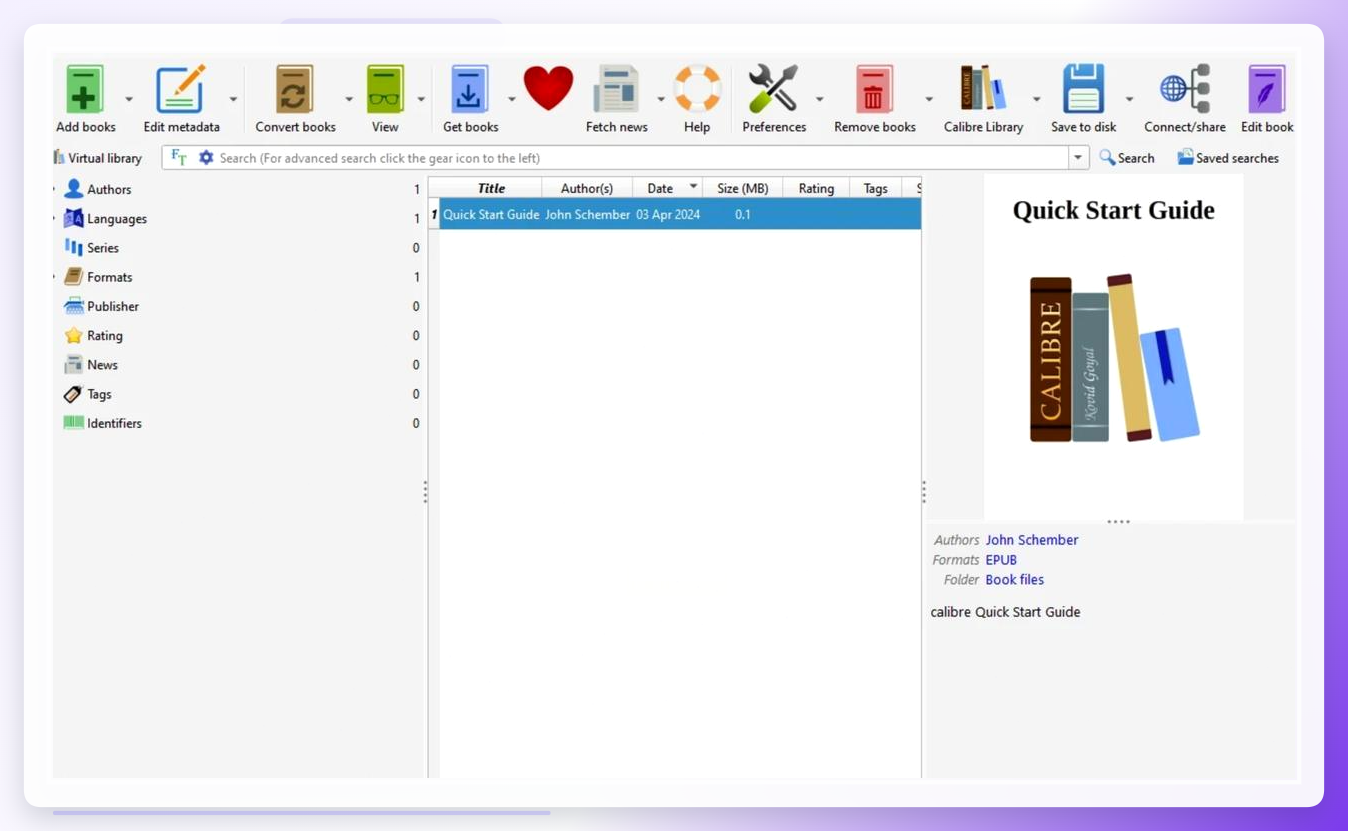This screenshot has height=831, width=1348.
Task: Click the Search button
Action: [x=1127, y=158]
